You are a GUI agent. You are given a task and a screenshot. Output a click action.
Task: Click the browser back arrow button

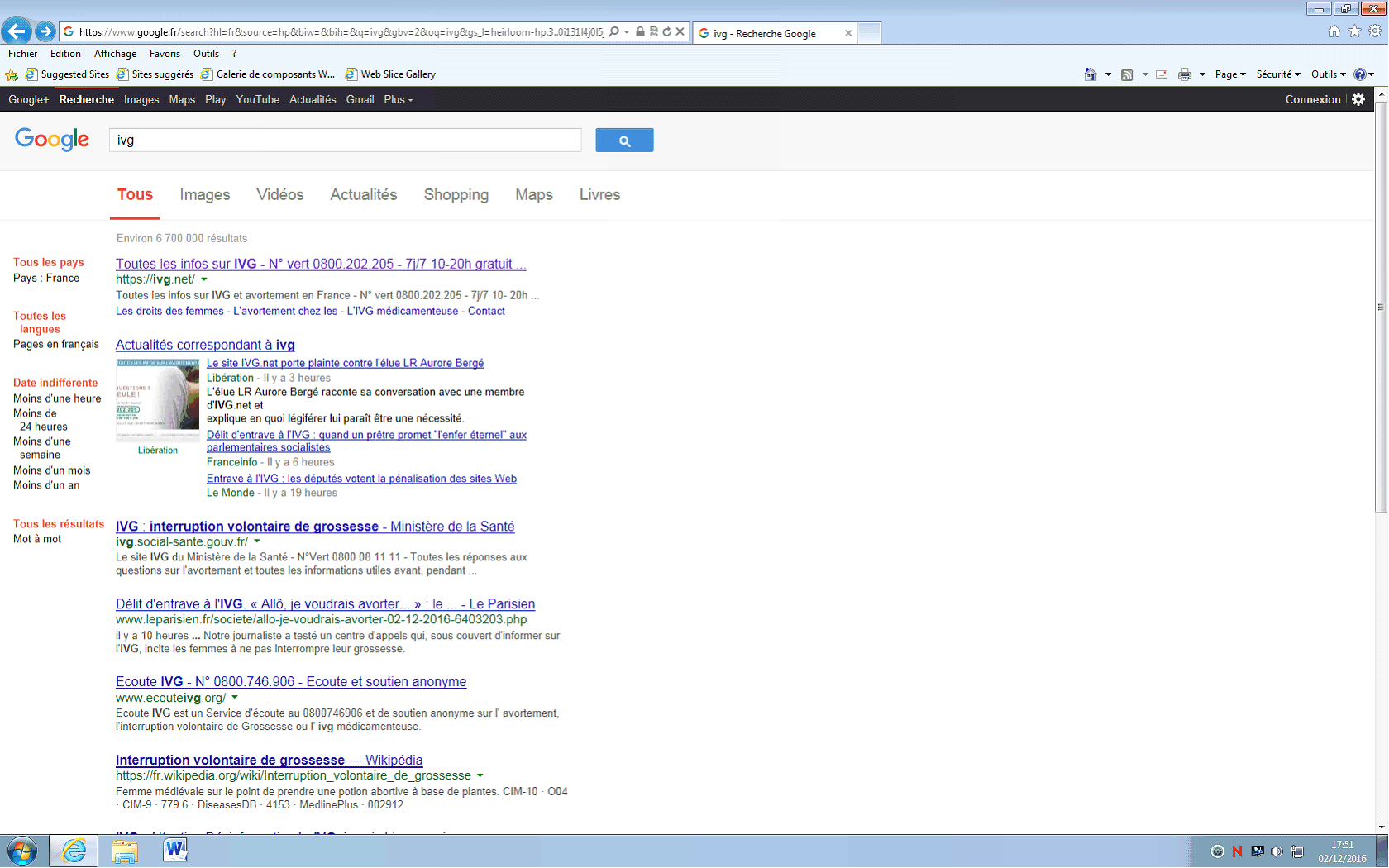click(x=16, y=31)
